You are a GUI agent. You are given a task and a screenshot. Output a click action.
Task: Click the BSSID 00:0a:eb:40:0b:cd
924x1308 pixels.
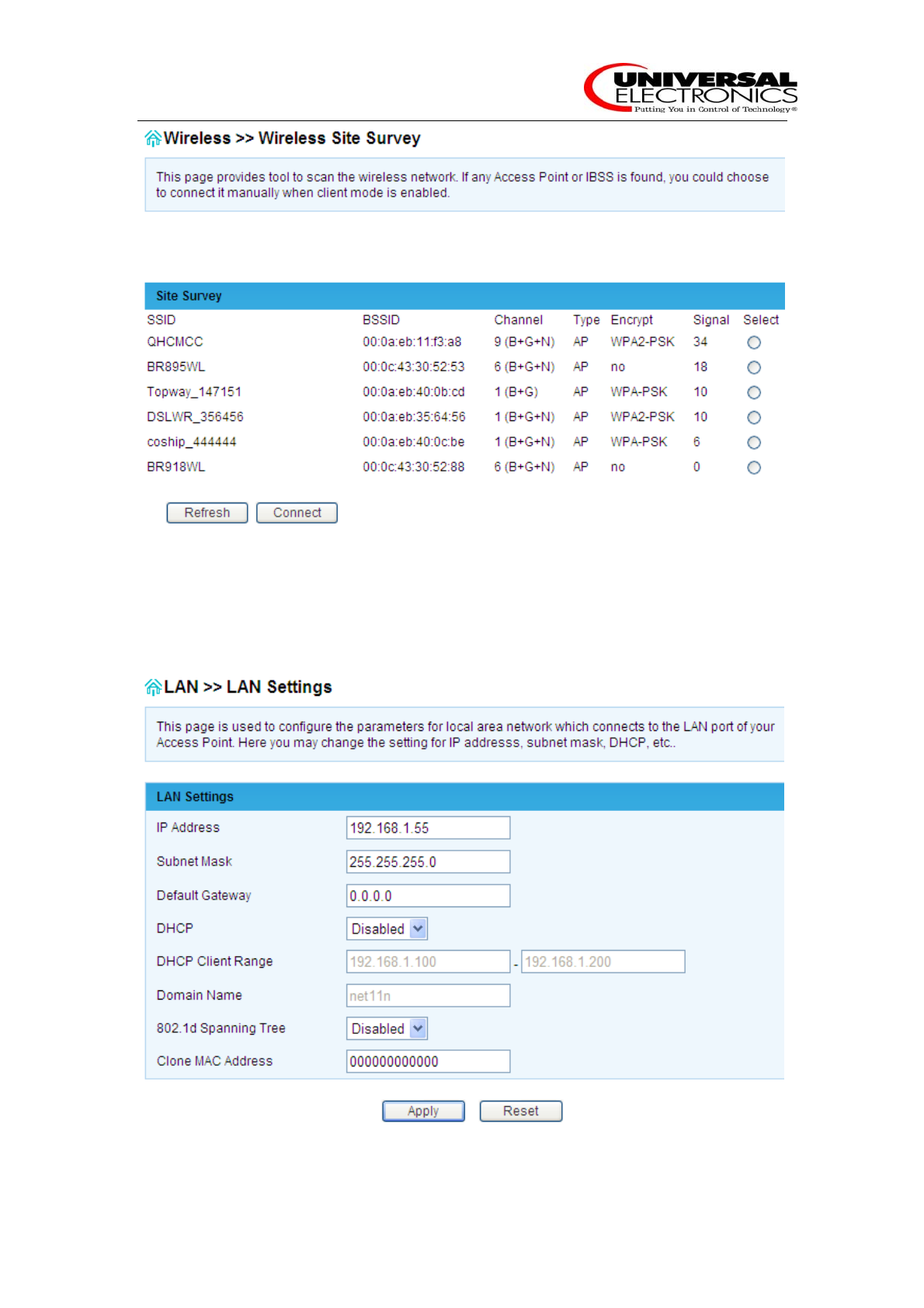[x=414, y=391]
